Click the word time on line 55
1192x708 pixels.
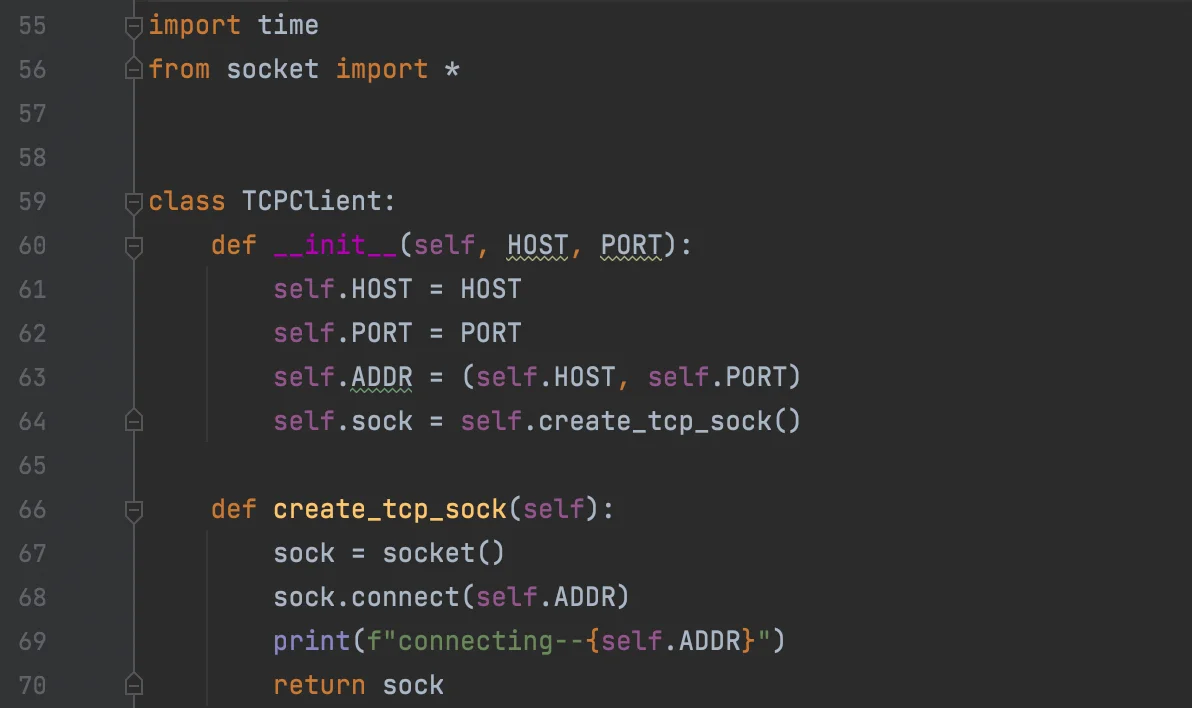tap(288, 26)
